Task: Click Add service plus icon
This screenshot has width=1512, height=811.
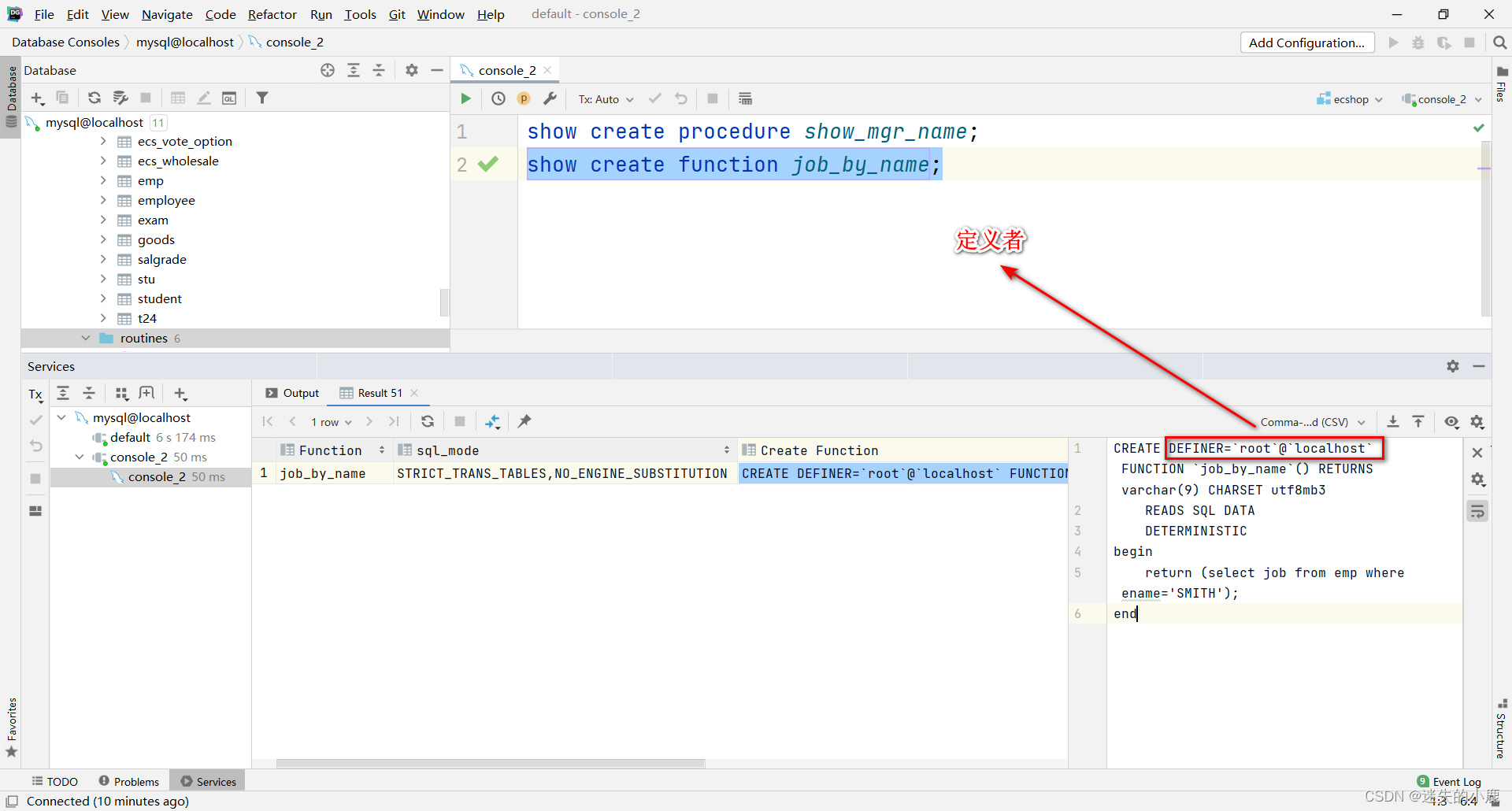Action: tap(180, 394)
